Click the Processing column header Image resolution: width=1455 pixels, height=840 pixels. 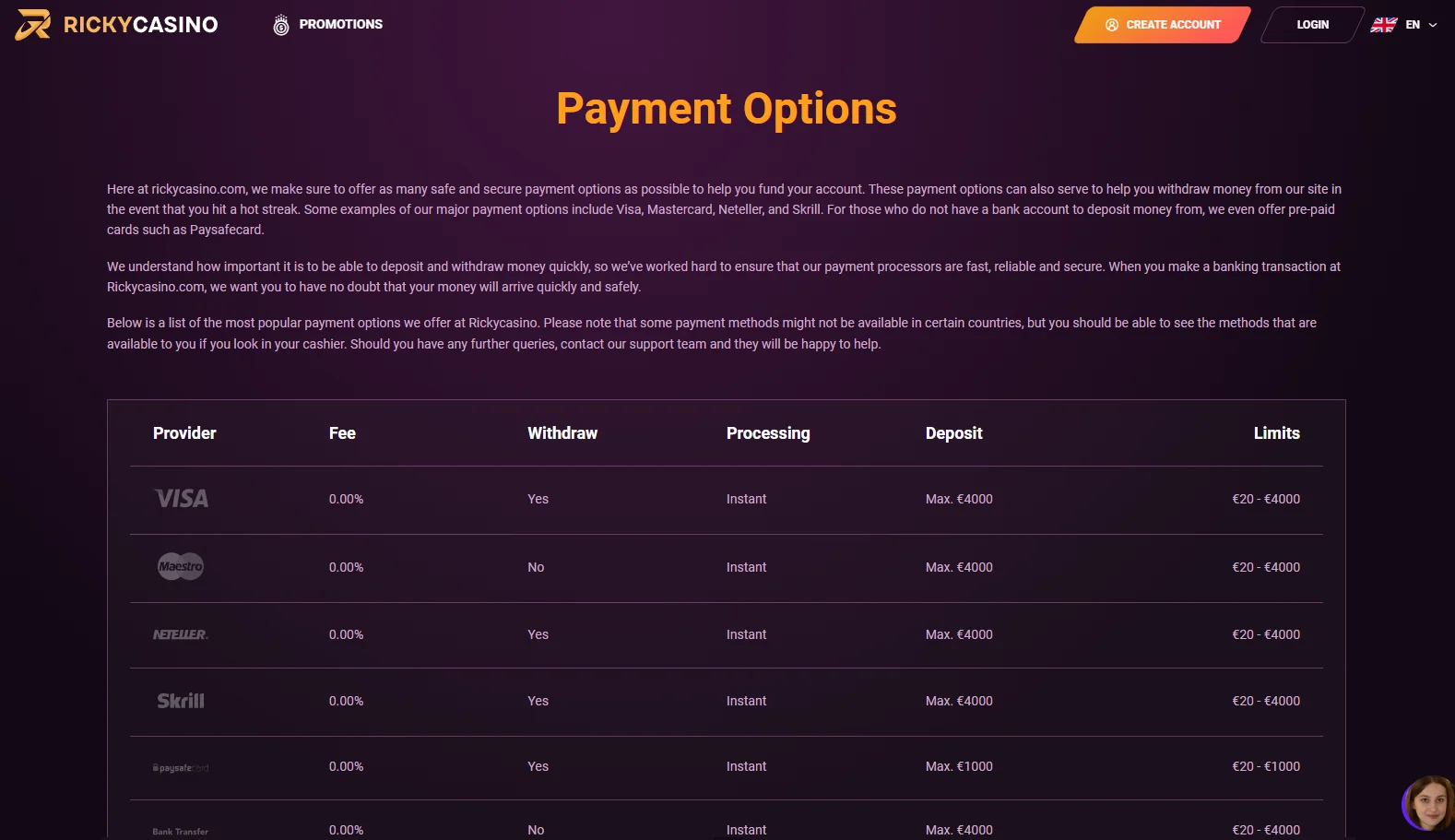point(768,433)
